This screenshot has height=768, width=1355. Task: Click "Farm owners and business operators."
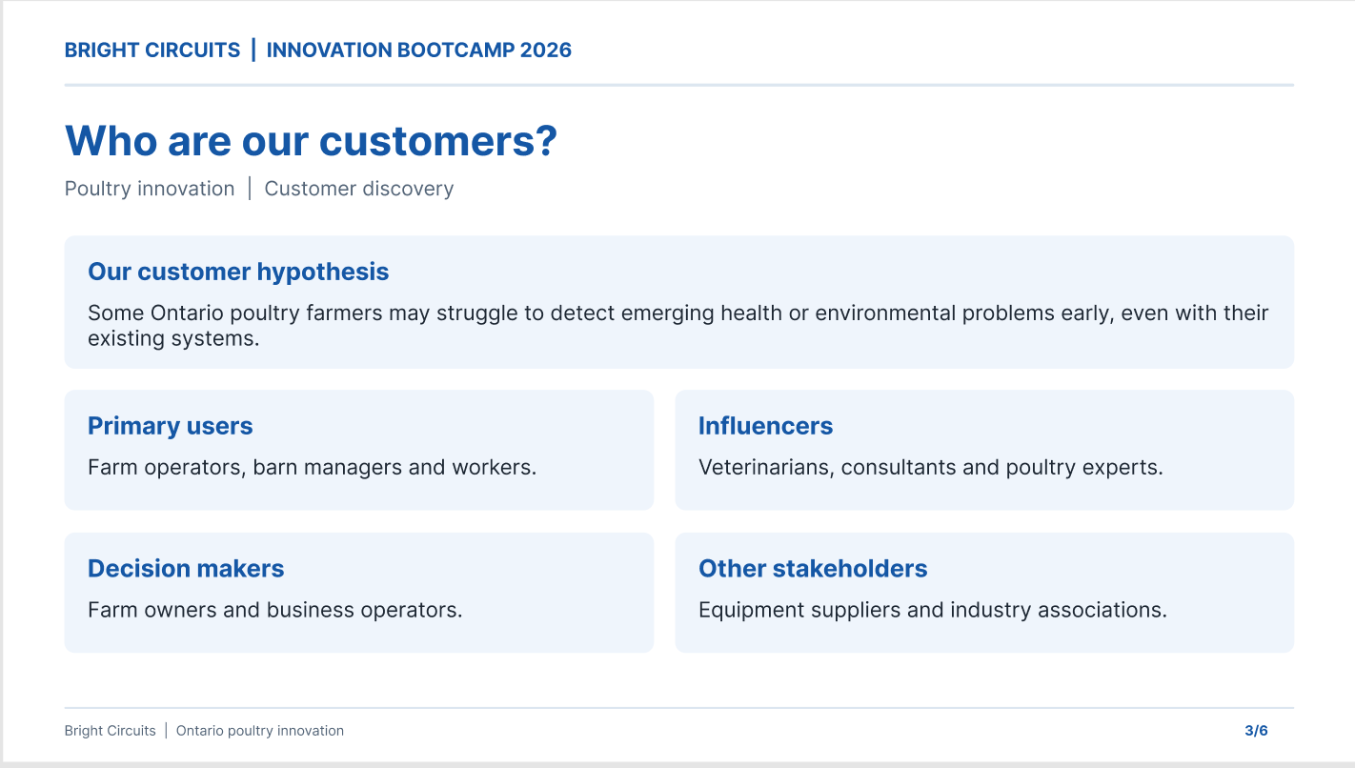pyautogui.click(x=275, y=610)
